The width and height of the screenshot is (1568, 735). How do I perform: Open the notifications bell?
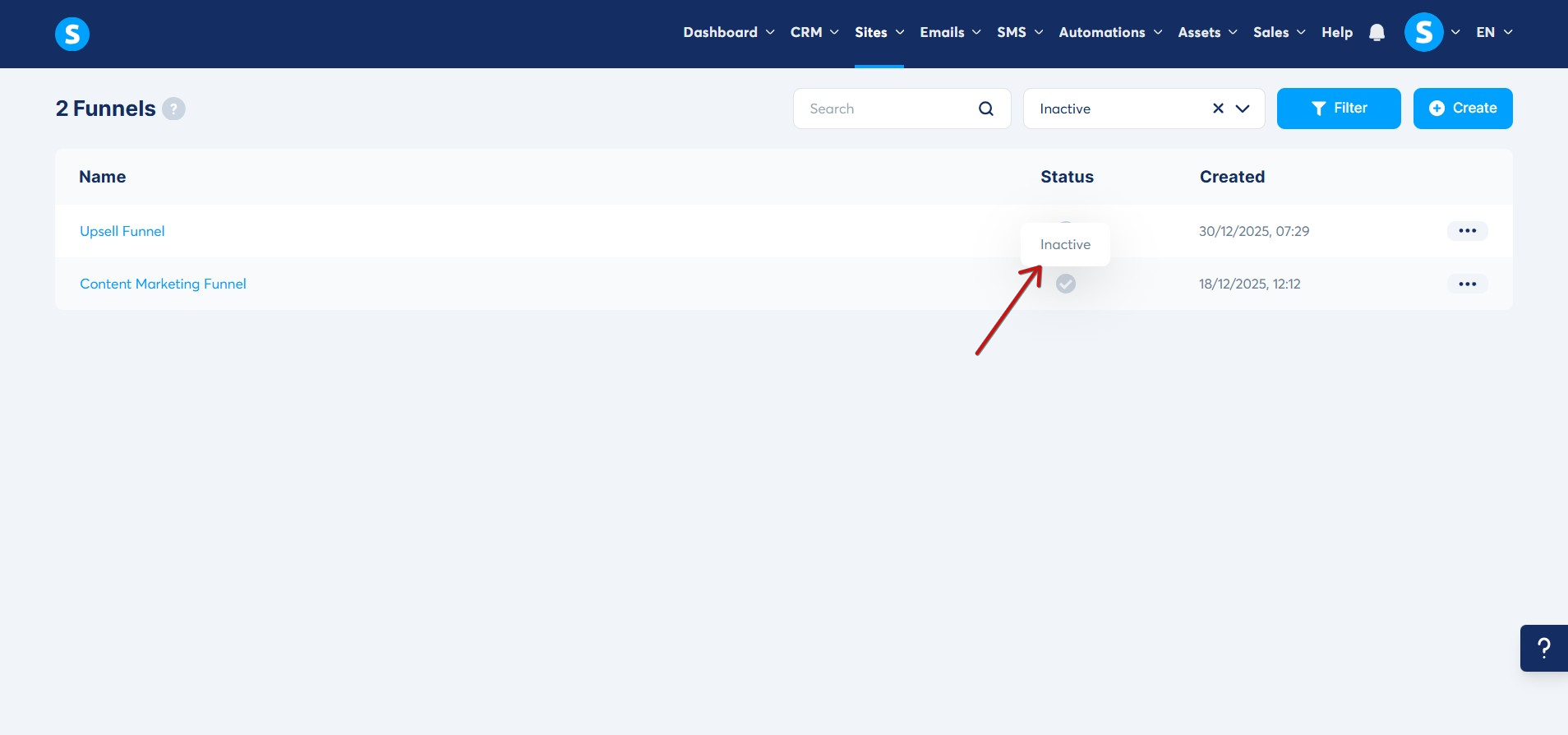1377,32
